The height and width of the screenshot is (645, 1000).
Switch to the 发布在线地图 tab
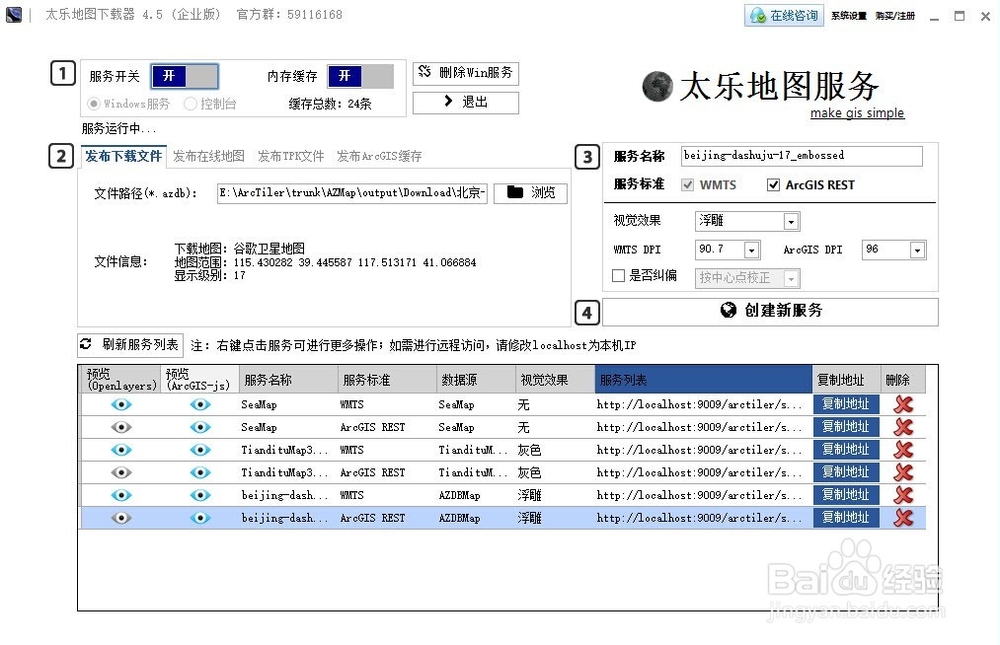[x=209, y=156]
